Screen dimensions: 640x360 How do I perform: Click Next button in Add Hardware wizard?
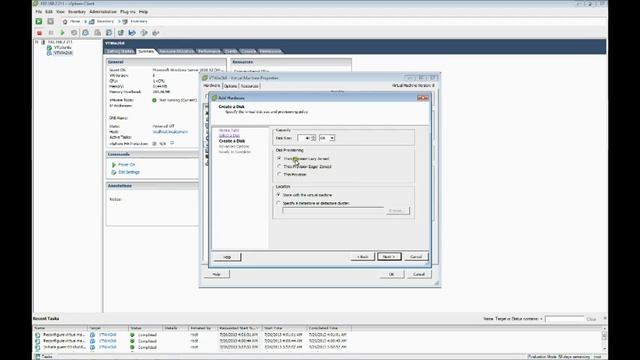(x=389, y=257)
